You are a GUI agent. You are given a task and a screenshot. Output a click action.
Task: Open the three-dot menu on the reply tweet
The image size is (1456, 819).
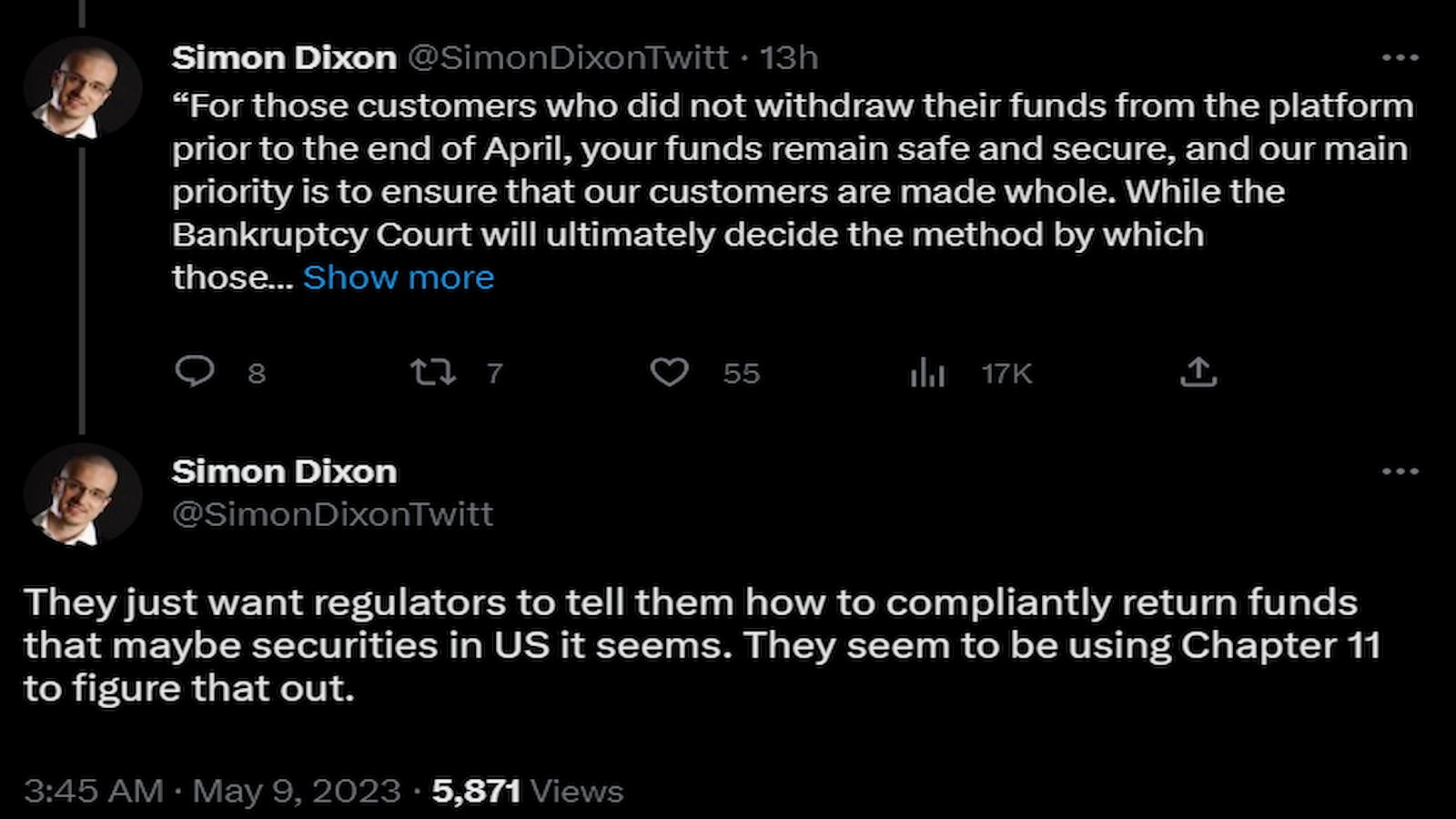click(x=1399, y=470)
